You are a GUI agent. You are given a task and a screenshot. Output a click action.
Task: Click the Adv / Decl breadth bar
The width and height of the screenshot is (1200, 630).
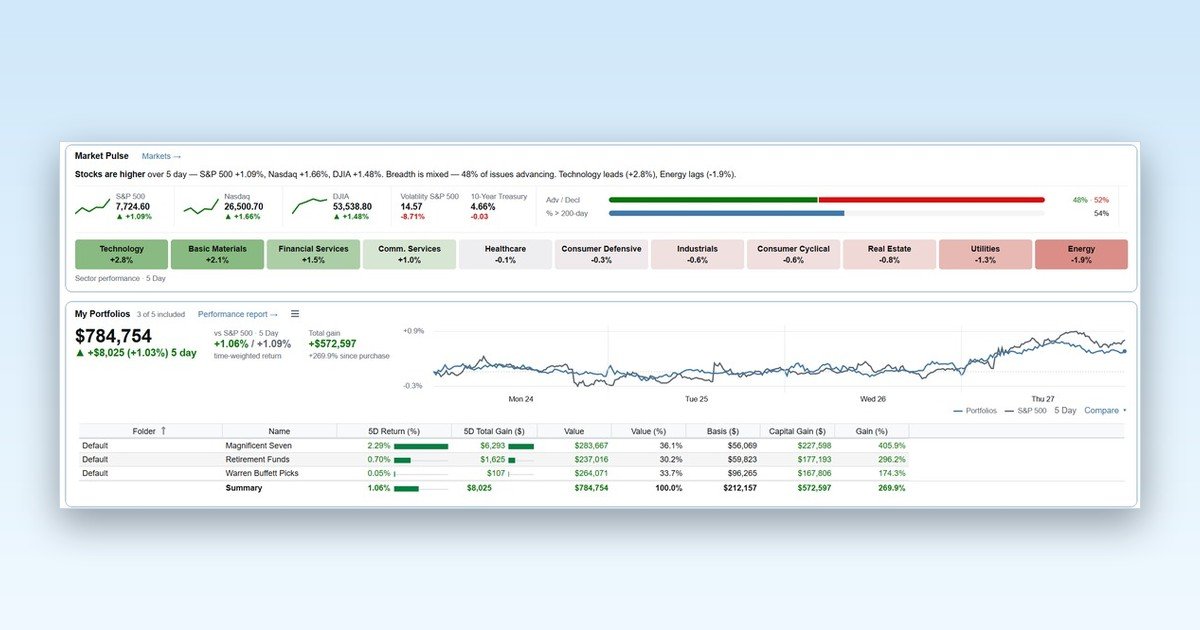(x=827, y=200)
